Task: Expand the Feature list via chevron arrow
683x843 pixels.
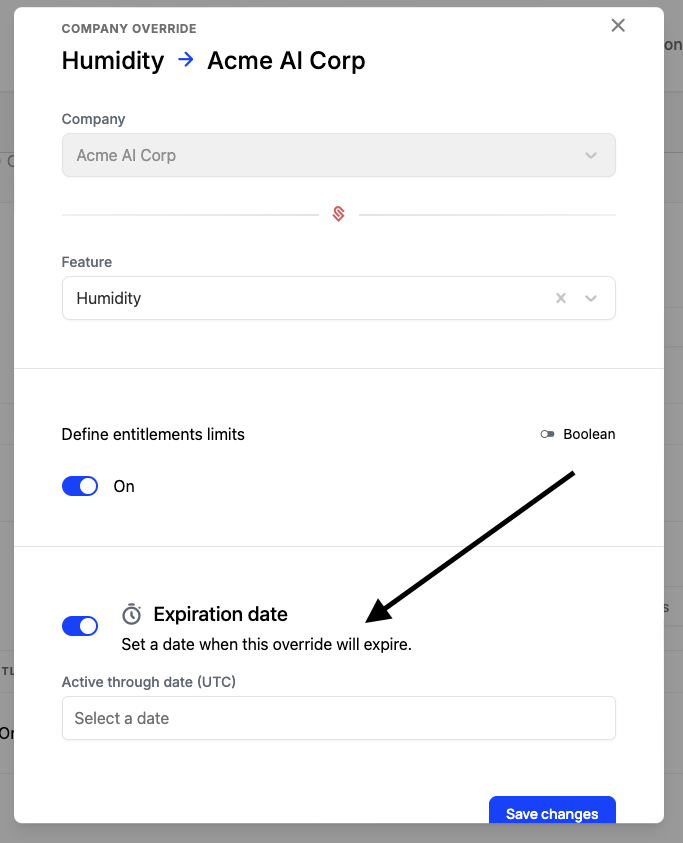Action: point(591,298)
